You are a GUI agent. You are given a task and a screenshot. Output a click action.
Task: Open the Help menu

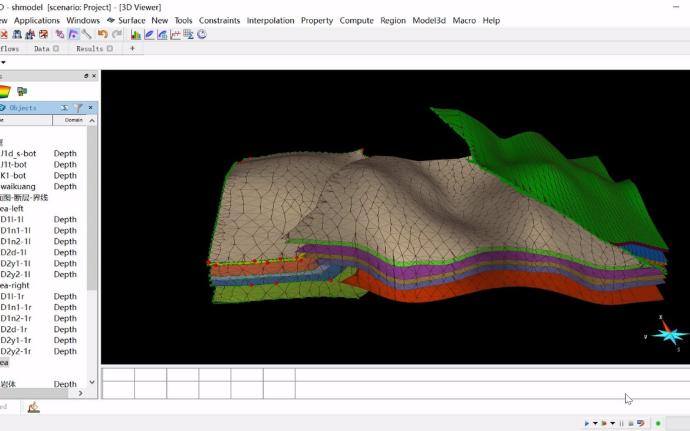click(491, 20)
